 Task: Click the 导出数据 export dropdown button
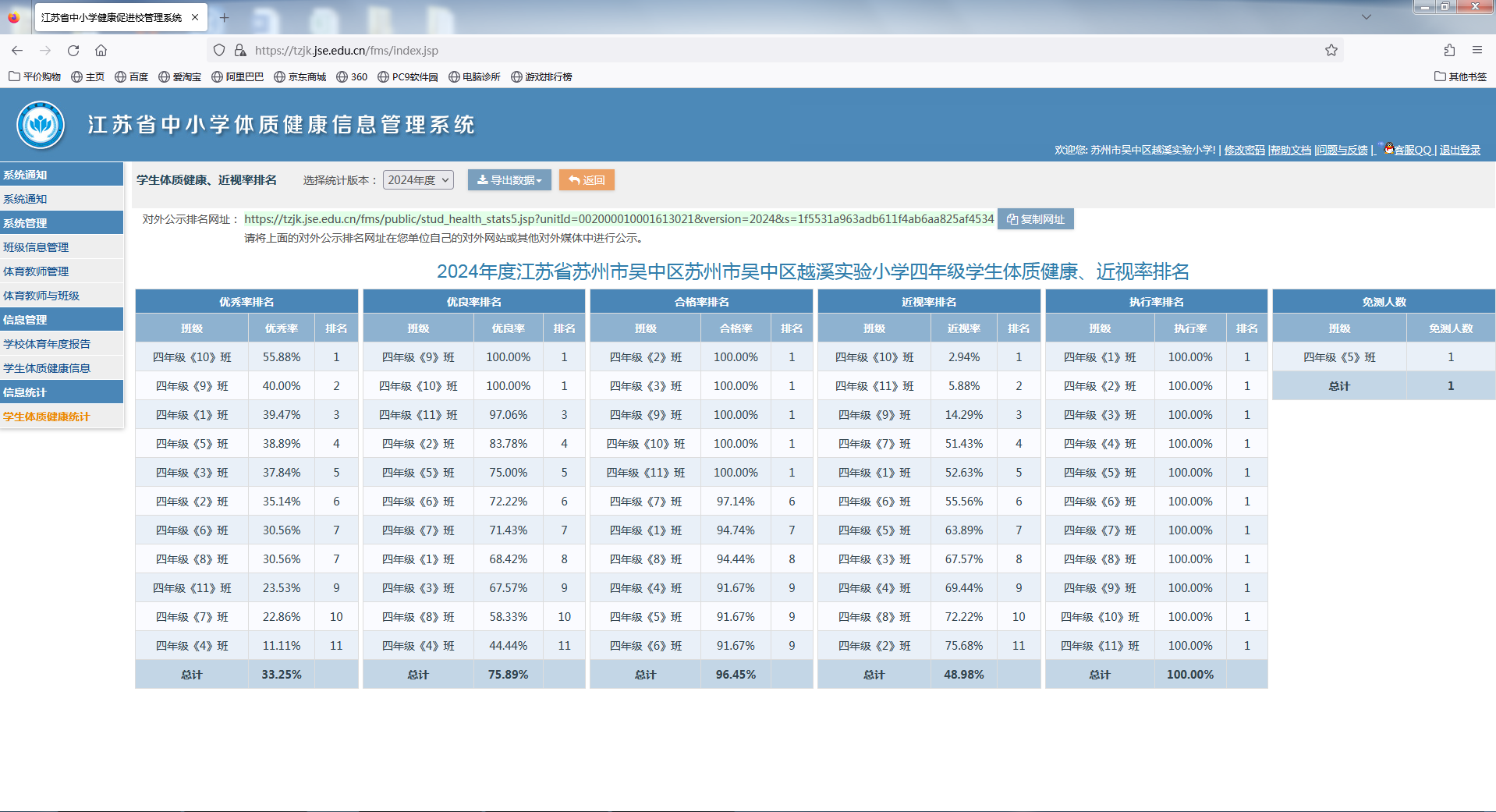[x=509, y=180]
